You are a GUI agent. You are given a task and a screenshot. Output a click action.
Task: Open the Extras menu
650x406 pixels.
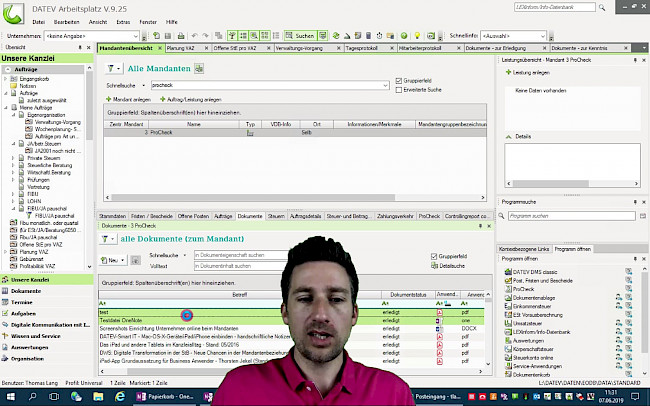(x=123, y=22)
